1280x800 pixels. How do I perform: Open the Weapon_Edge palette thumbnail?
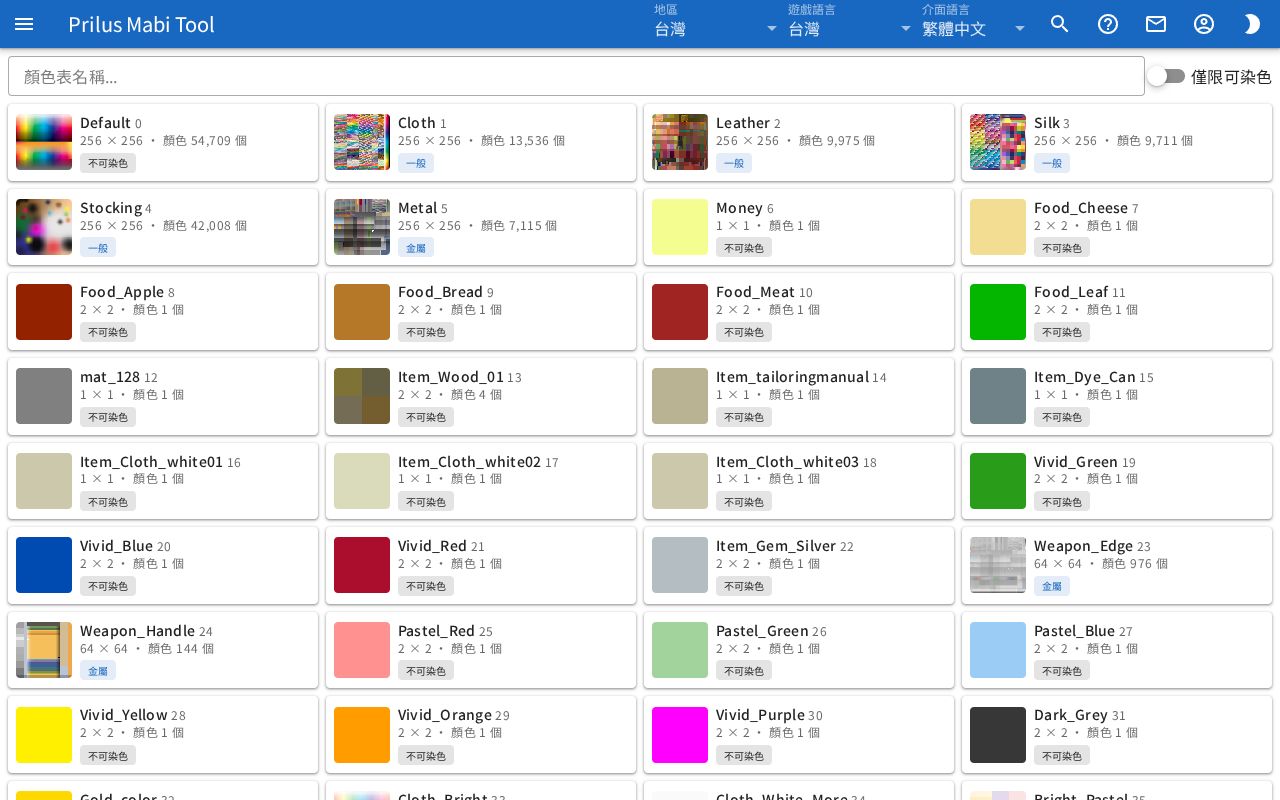998,565
